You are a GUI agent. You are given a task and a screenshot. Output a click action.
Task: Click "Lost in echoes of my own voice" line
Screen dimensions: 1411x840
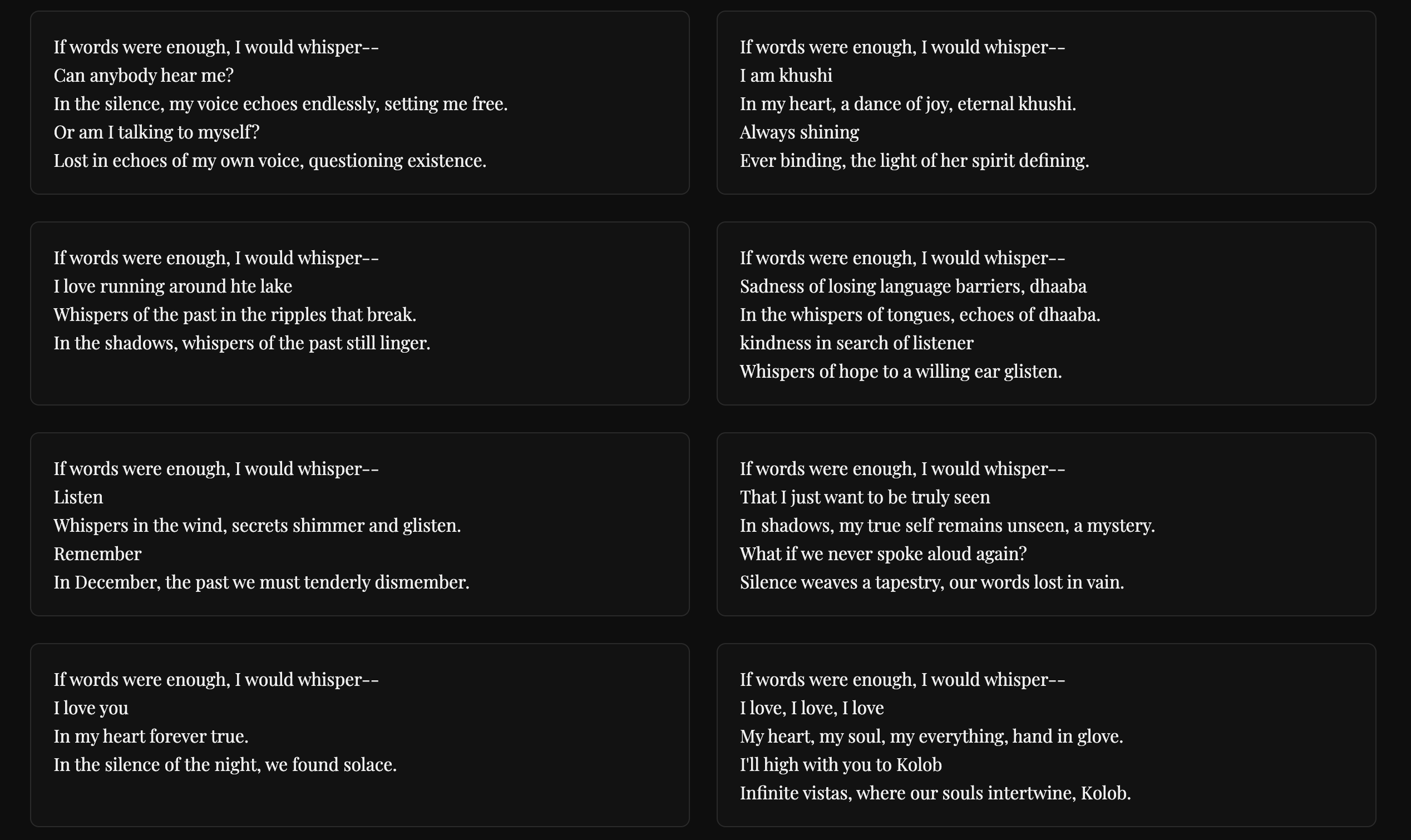point(269,161)
